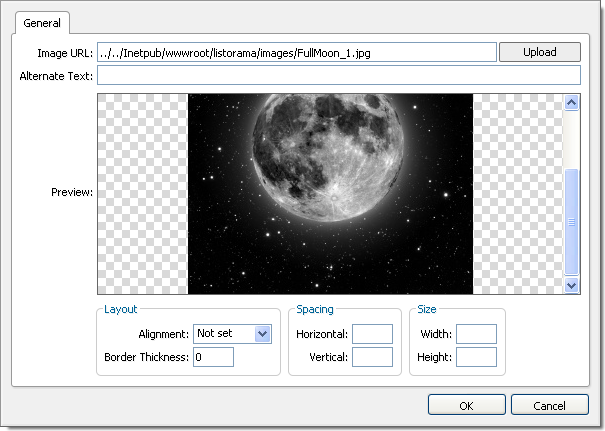Click the Border Thickness field
Screen dimensions: 605x431
tap(213, 357)
